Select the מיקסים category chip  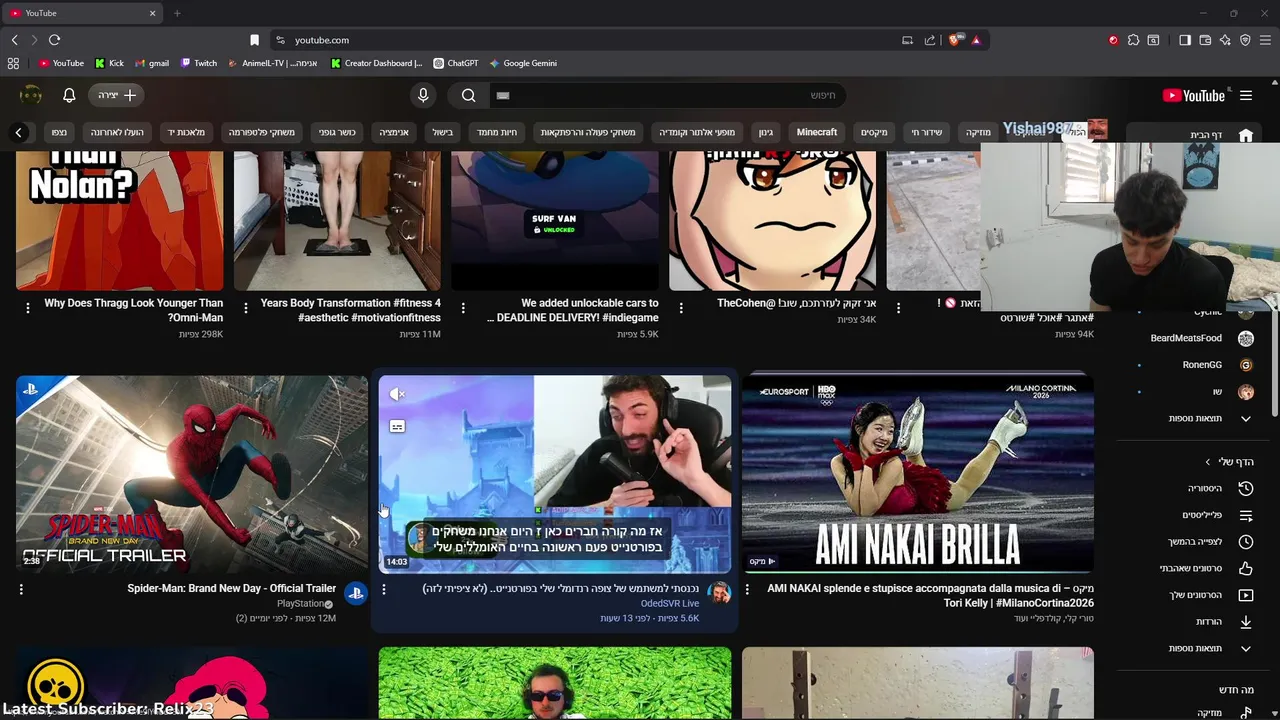[874, 132]
